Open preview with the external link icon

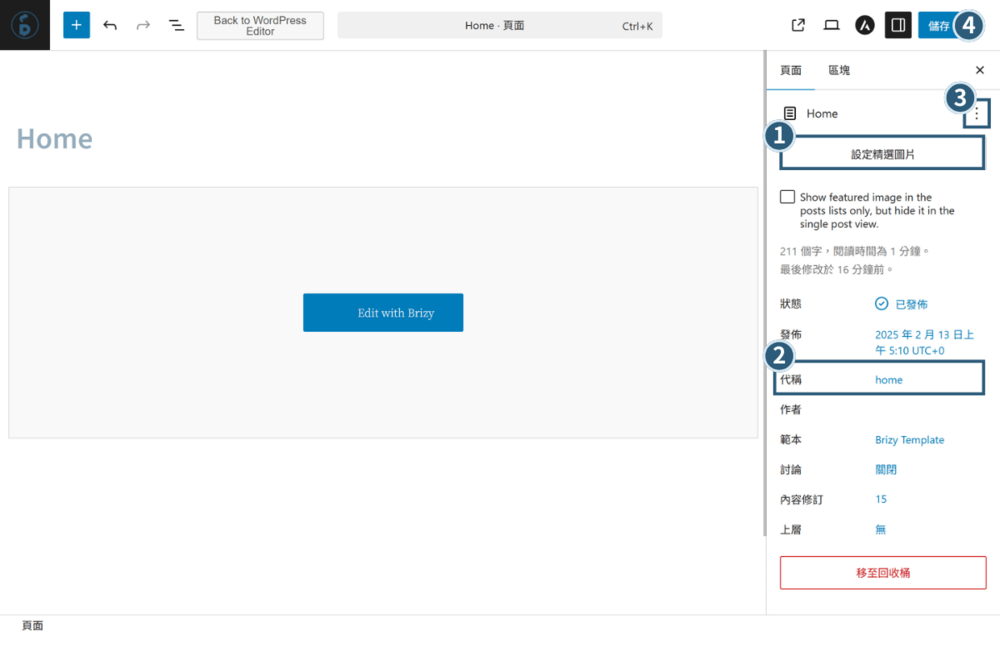797,24
